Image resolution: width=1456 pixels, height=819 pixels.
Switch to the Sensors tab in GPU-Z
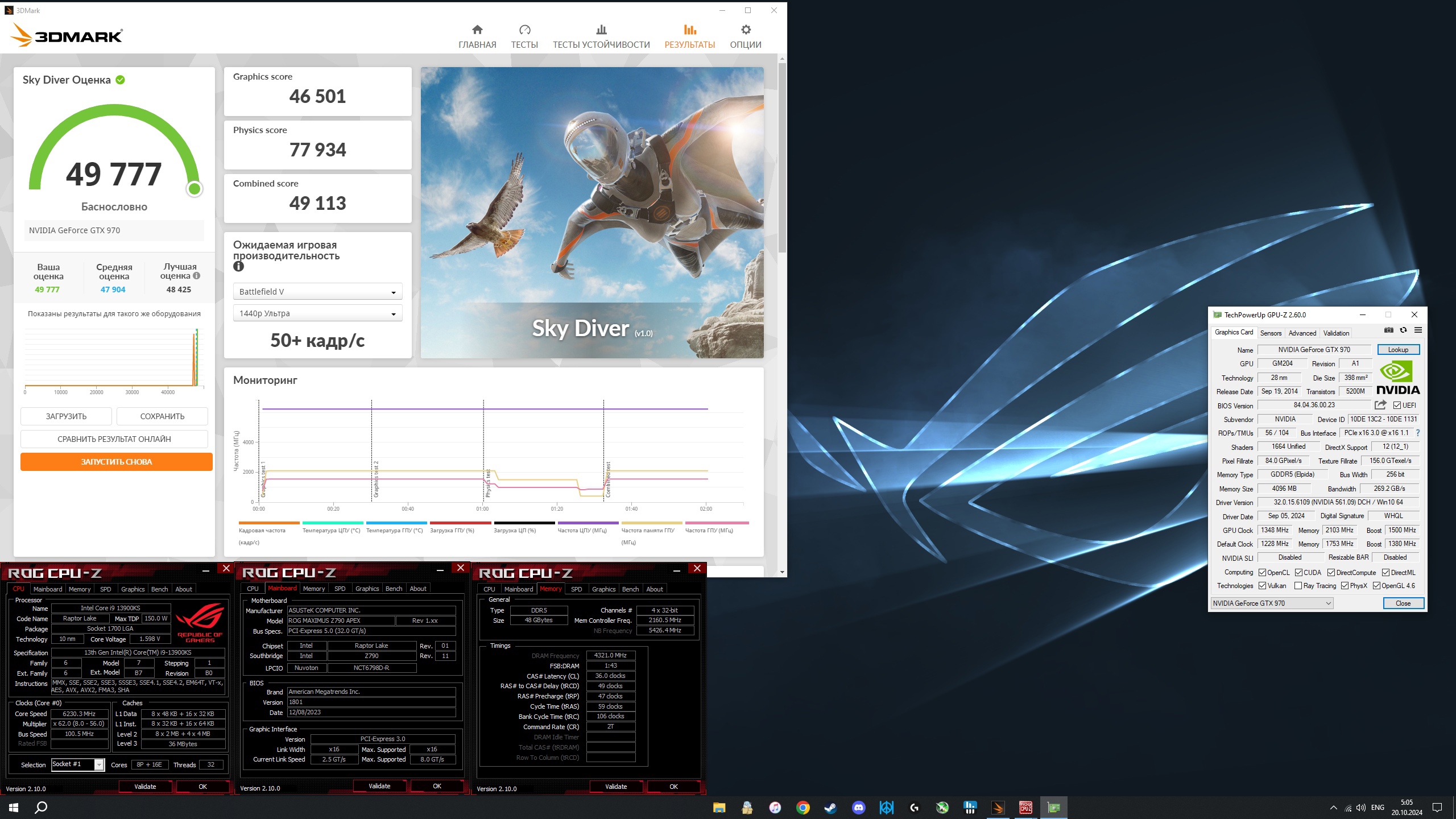pos(1271,333)
